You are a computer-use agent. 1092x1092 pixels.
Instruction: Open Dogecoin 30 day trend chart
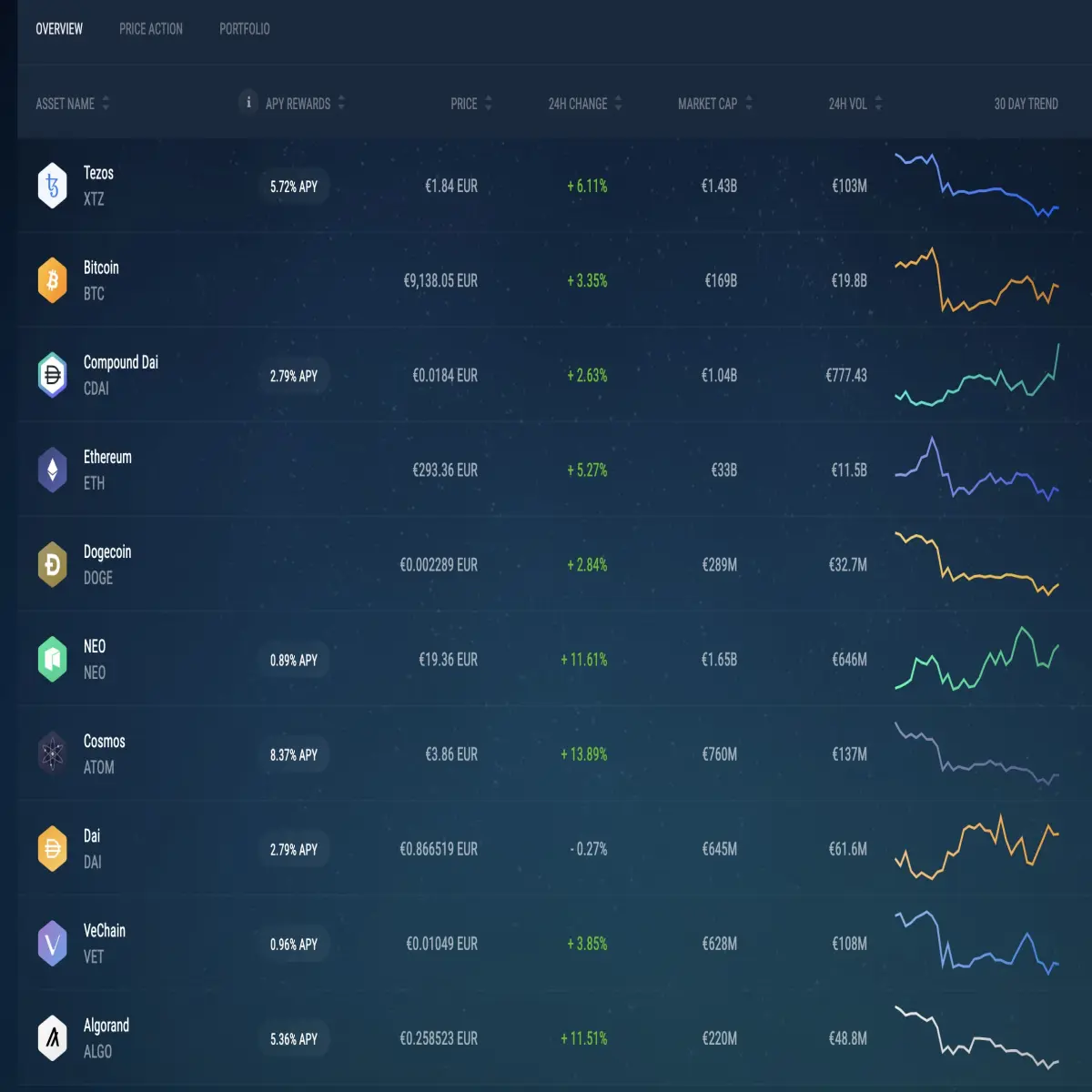[x=976, y=564]
